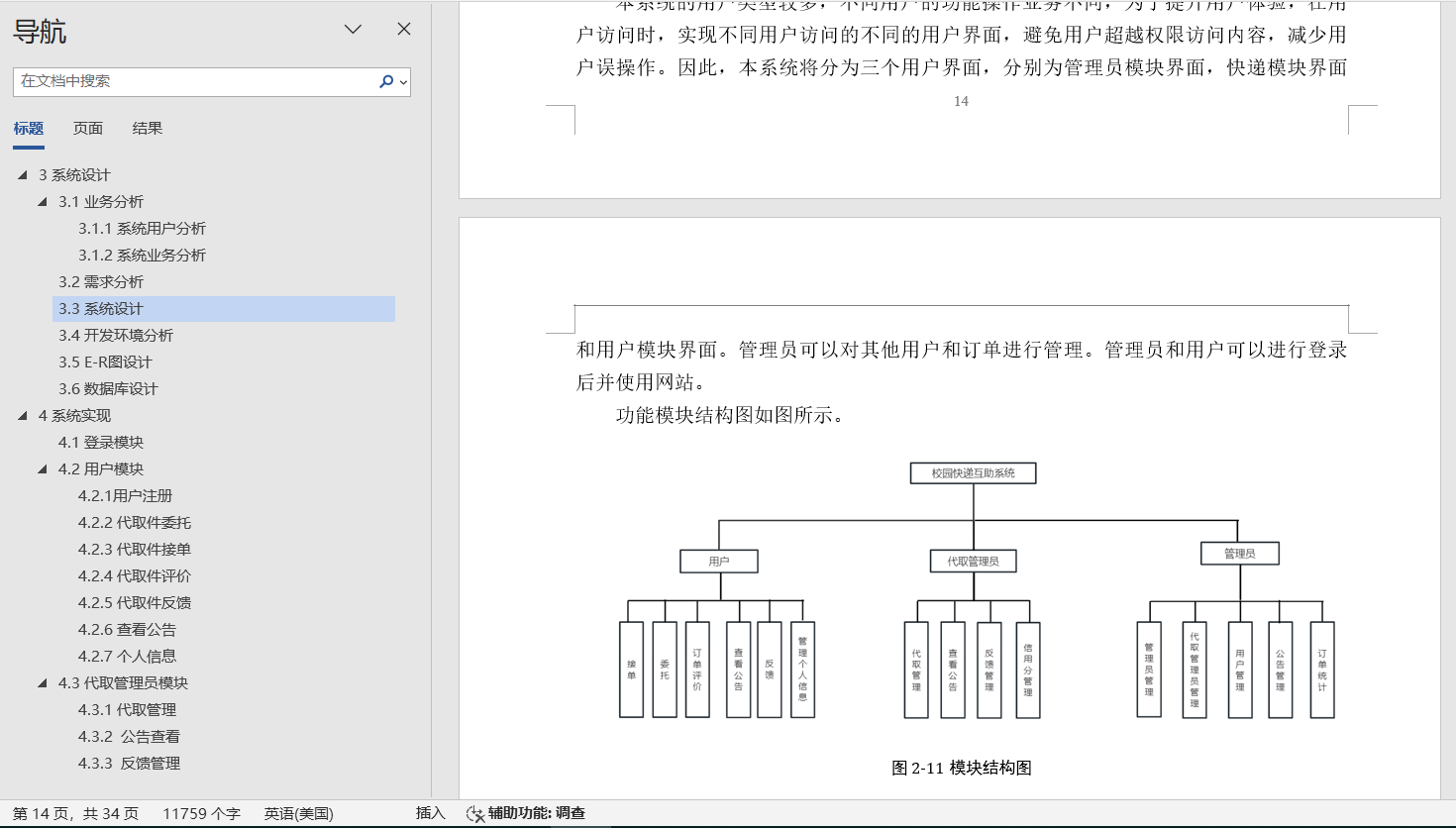Go to heading 4.2.4 代取件评价
The width and height of the screenshot is (1456, 828).
point(135,576)
